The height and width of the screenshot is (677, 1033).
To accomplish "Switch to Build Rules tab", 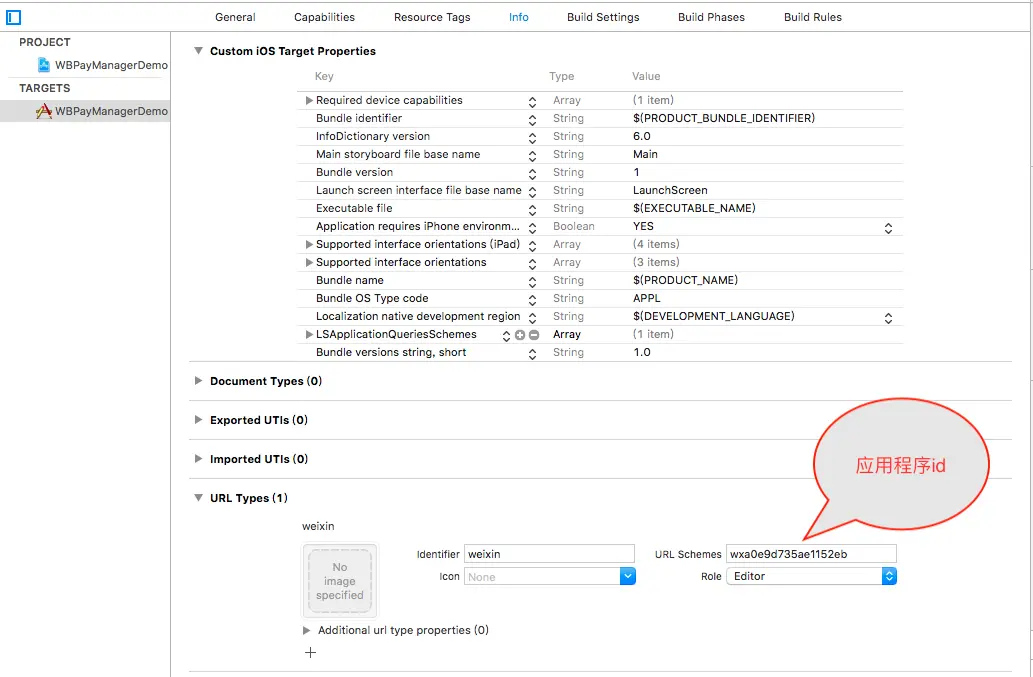I will pos(812,17).
